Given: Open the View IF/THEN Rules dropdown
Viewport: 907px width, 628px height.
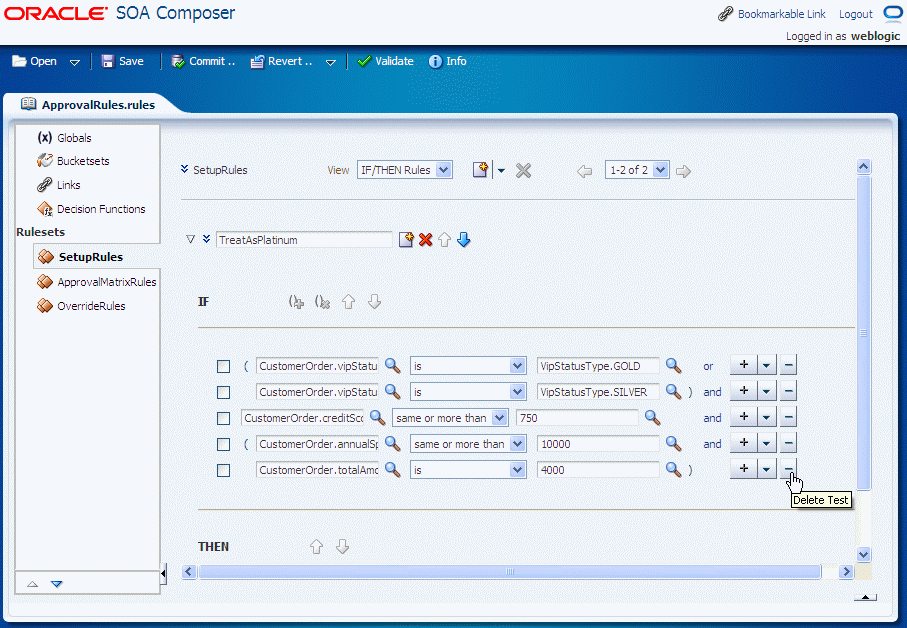Looking at the screenshot, I should coord(404,170).
